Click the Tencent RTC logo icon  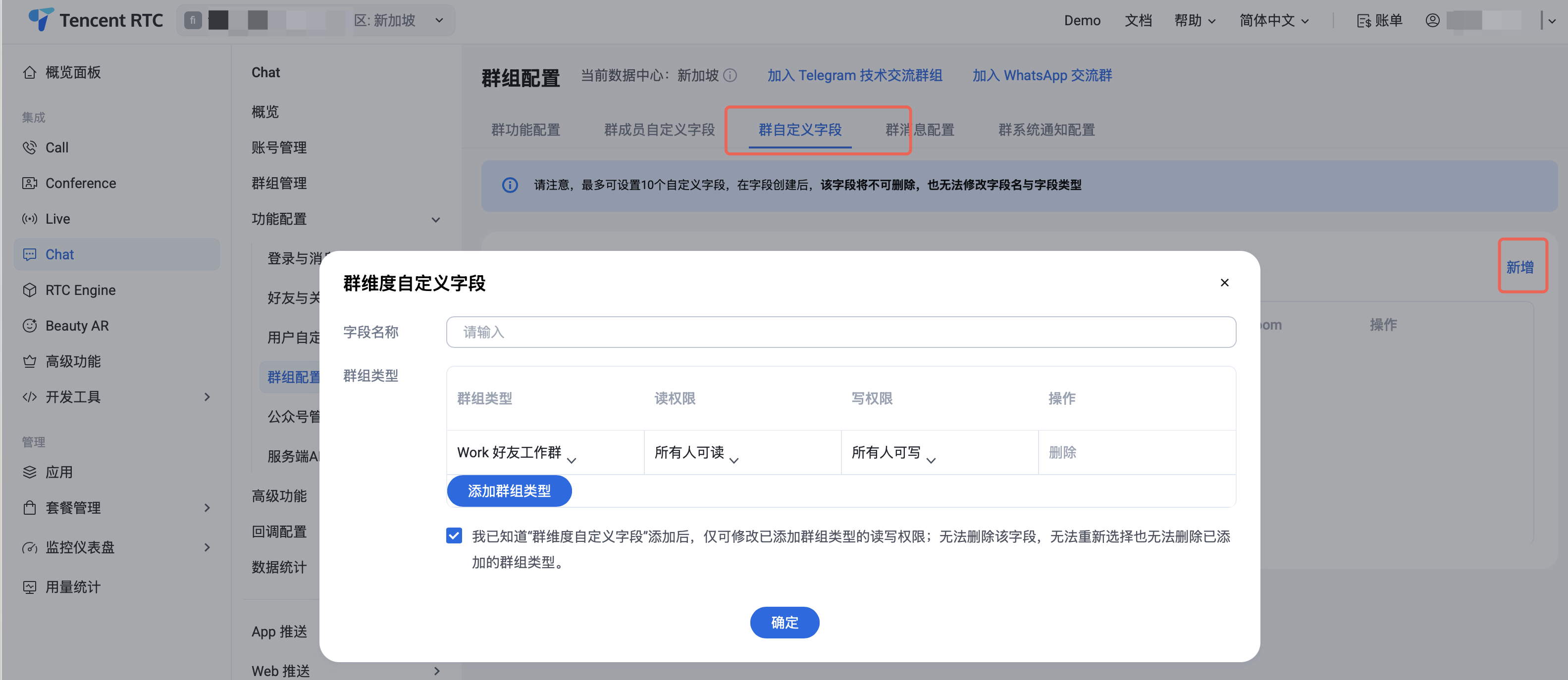(x=41, y=19)
